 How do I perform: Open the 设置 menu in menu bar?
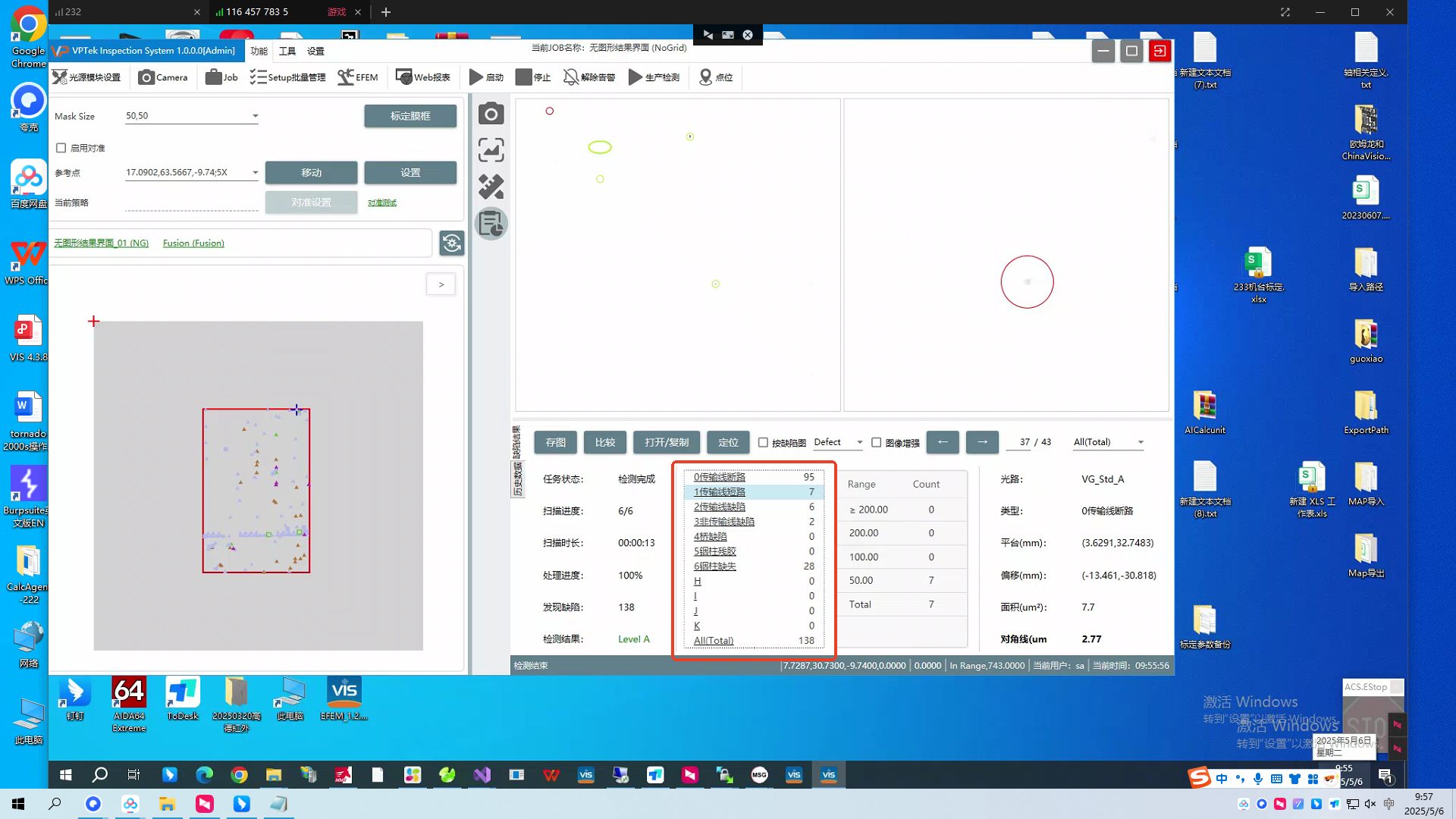coord(315,51)
